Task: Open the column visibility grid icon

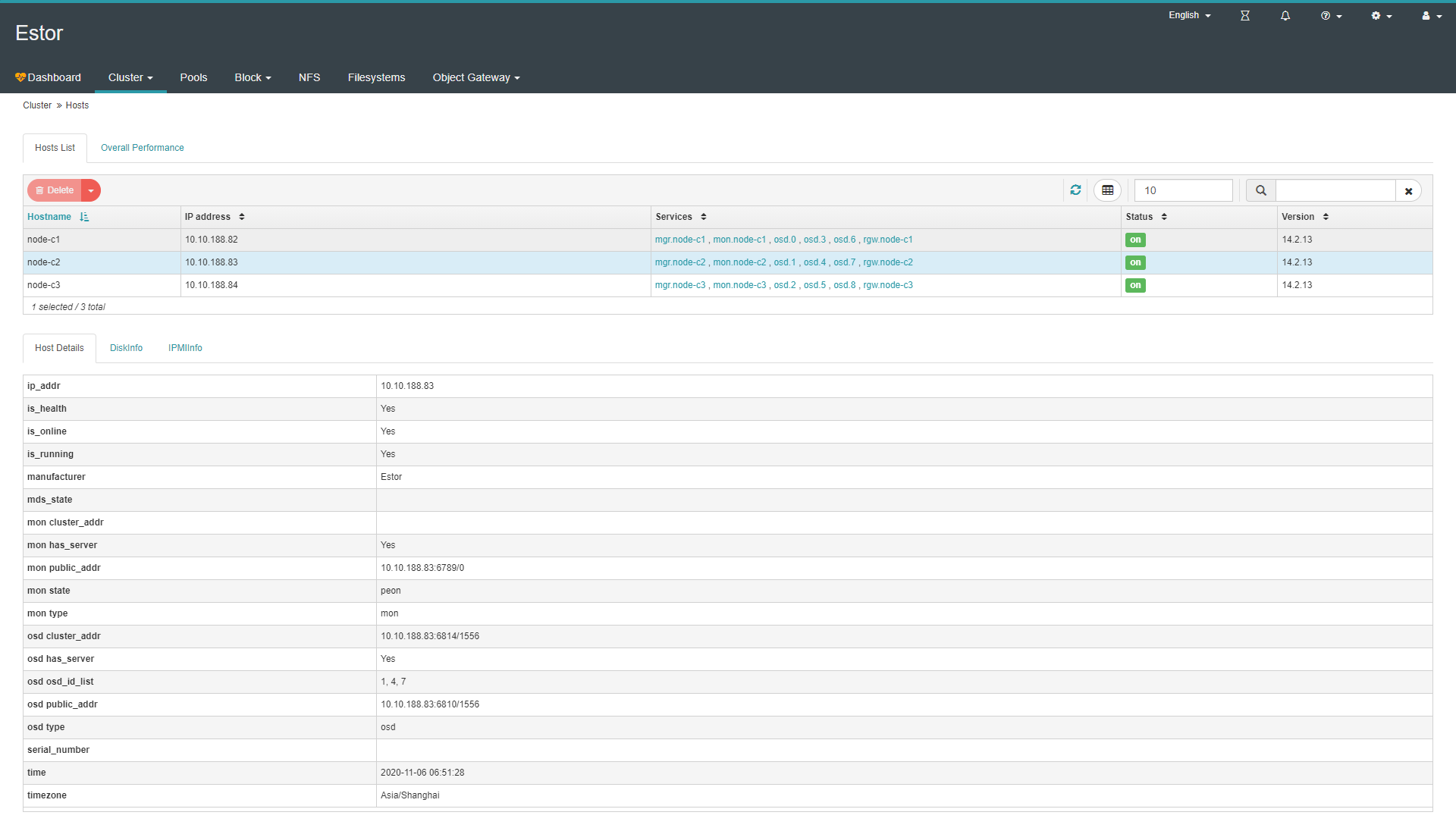Action: tap(1107, 190)
